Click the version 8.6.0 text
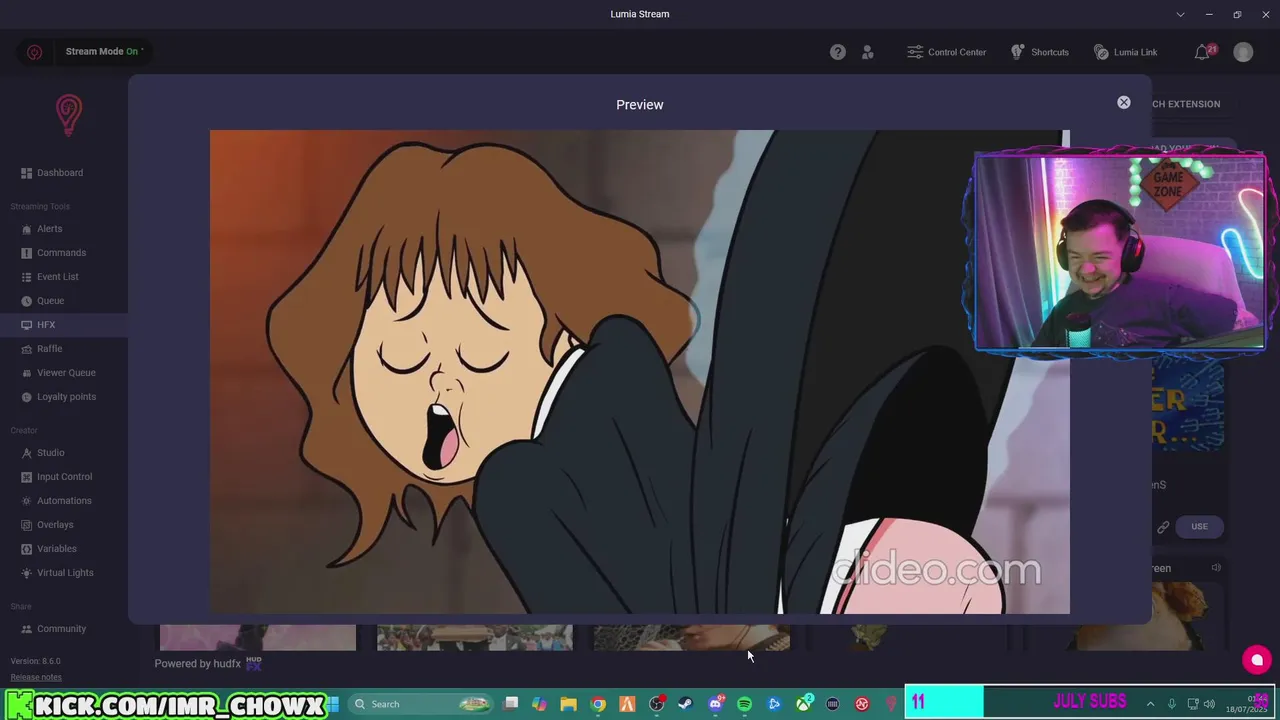 36,661
